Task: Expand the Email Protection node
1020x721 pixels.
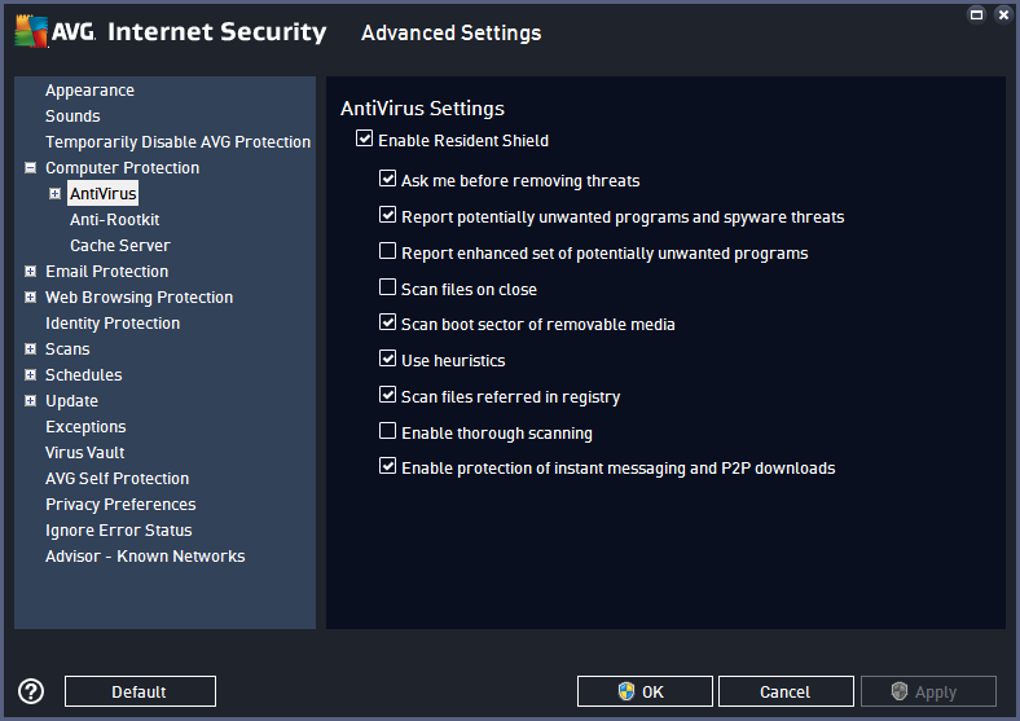Action: (31, 272)
